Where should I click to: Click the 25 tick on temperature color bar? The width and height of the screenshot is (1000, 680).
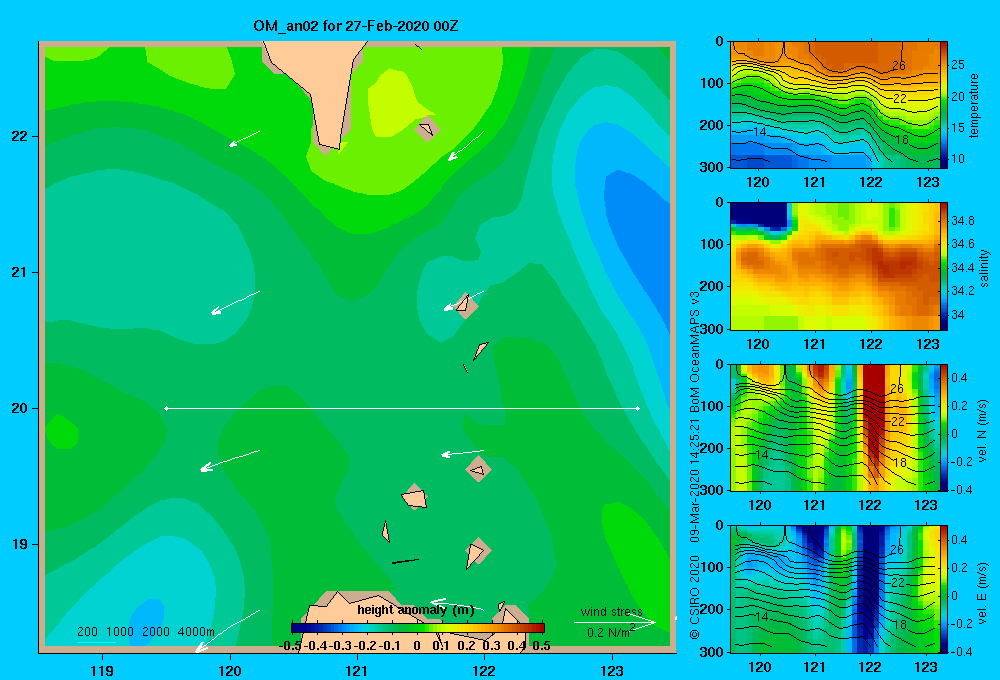[x=957, y=65]
